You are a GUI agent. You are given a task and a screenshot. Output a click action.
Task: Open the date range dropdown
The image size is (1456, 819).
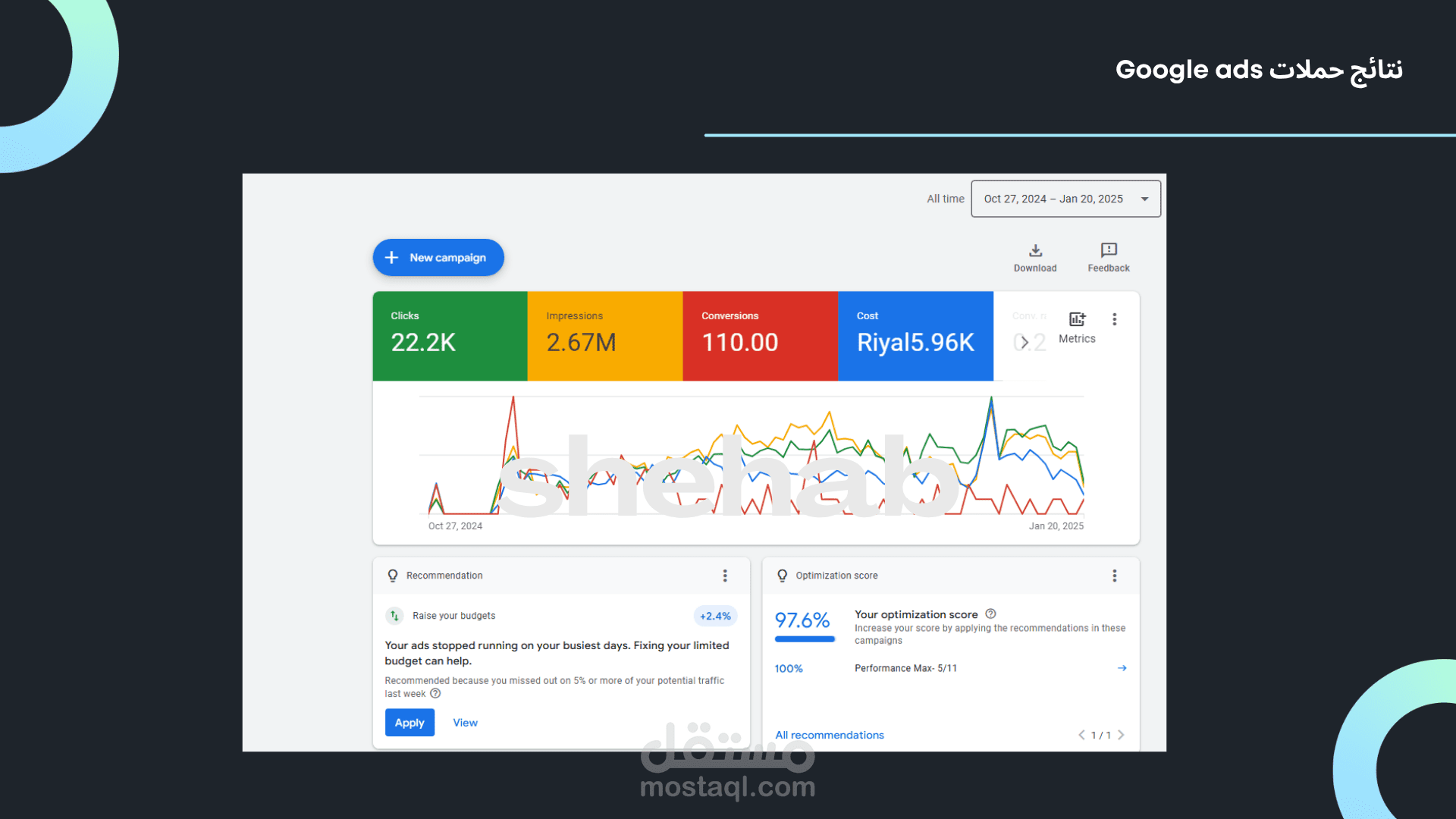(1065, 199)
